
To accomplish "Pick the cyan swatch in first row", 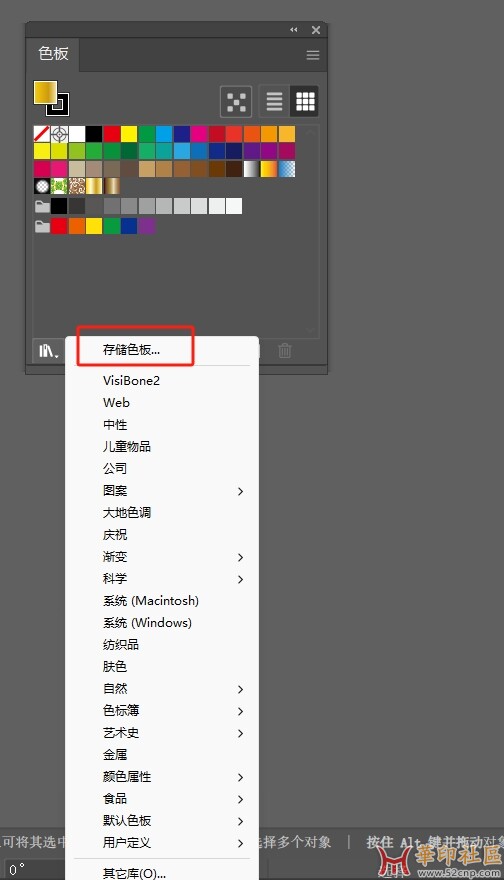I will [164, 134].
